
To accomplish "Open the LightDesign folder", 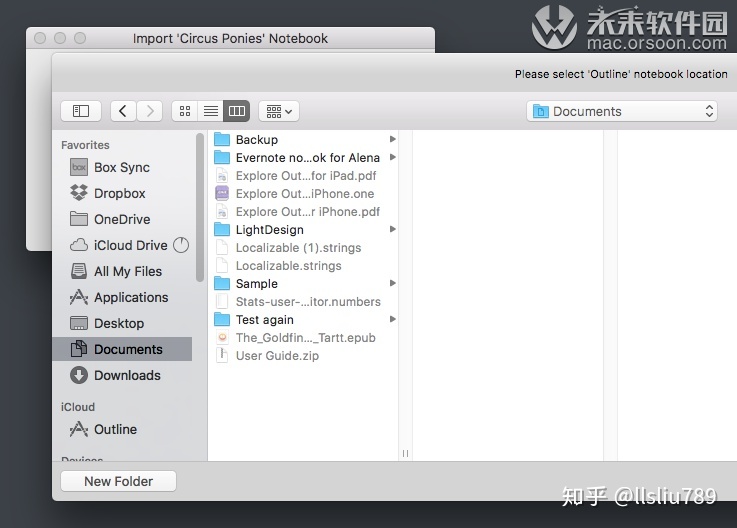I will 269,229.
